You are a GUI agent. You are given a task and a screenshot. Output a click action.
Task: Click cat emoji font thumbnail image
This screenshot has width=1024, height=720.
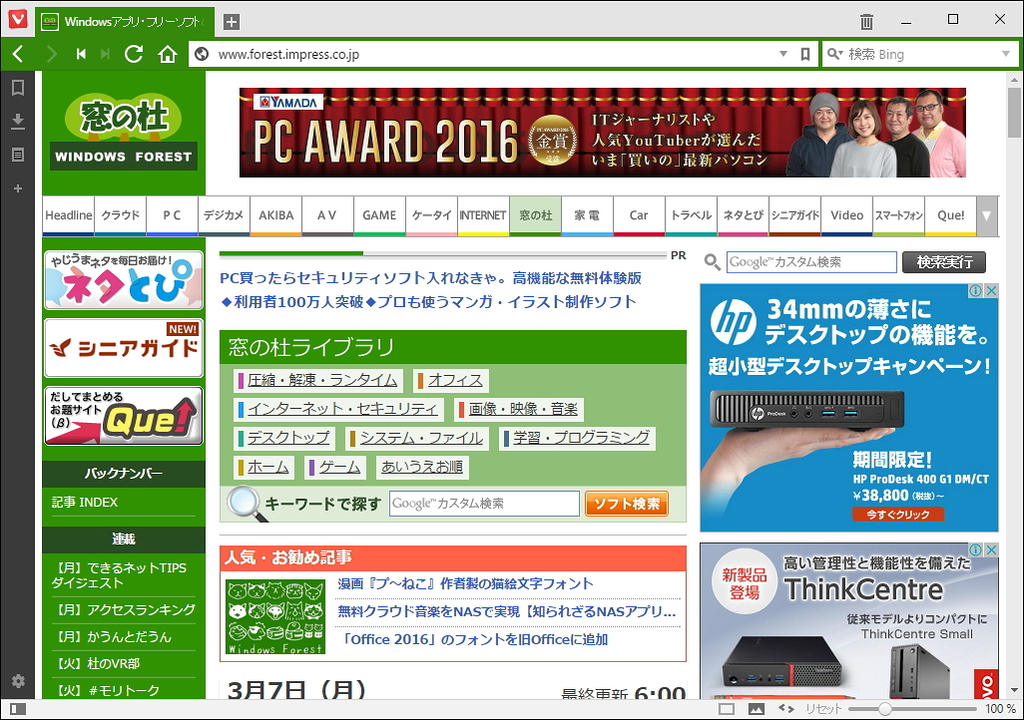[x=275, y=617]
